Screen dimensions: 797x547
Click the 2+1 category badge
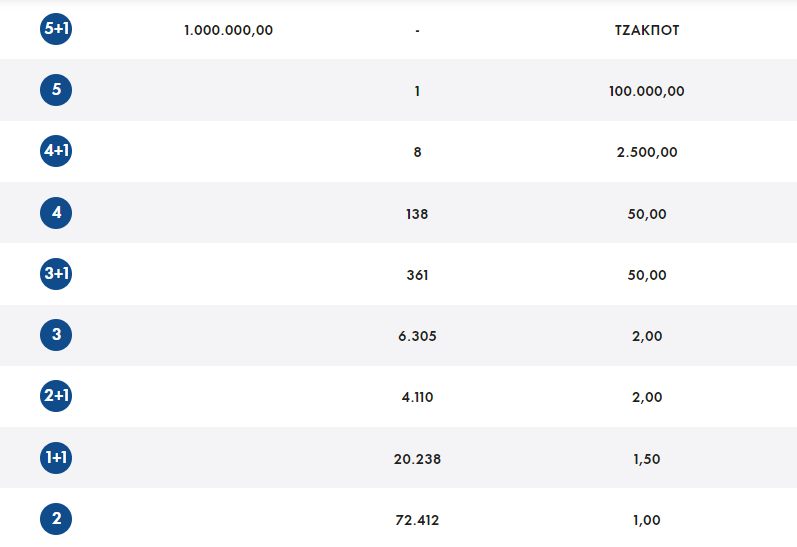point(56,396)
